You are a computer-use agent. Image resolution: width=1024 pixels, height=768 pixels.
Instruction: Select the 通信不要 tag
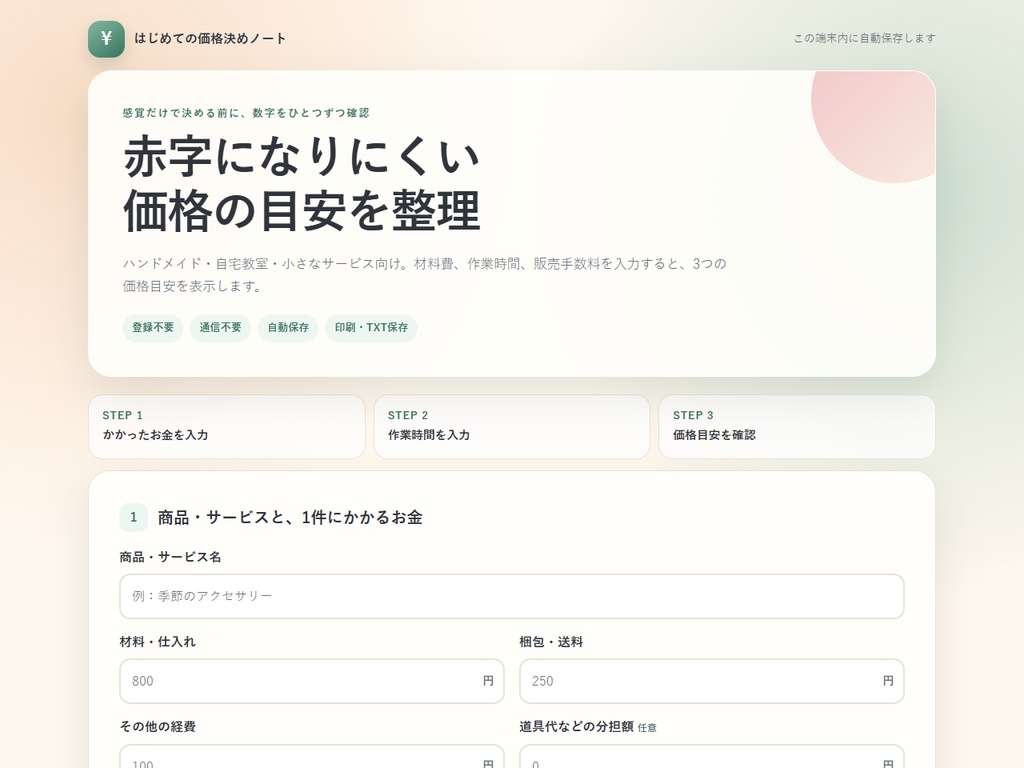[x=220, y=327]
